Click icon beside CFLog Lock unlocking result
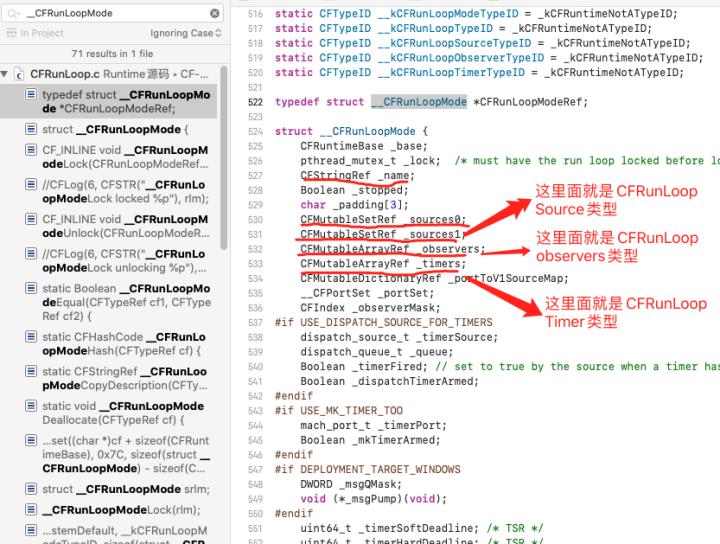The width and height of the screenshot is (720, 544). pos(31,253)
